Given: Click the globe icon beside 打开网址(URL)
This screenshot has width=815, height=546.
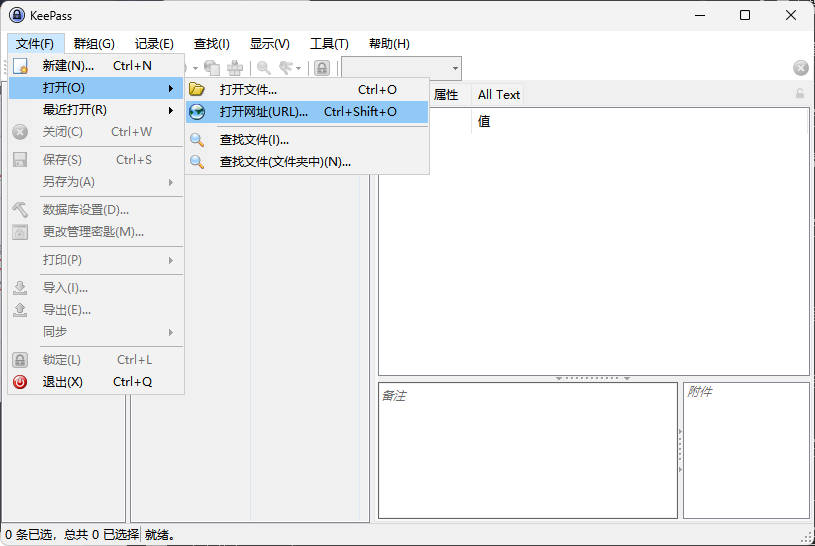Looking at the screenshot, I should tap(198, 112).
